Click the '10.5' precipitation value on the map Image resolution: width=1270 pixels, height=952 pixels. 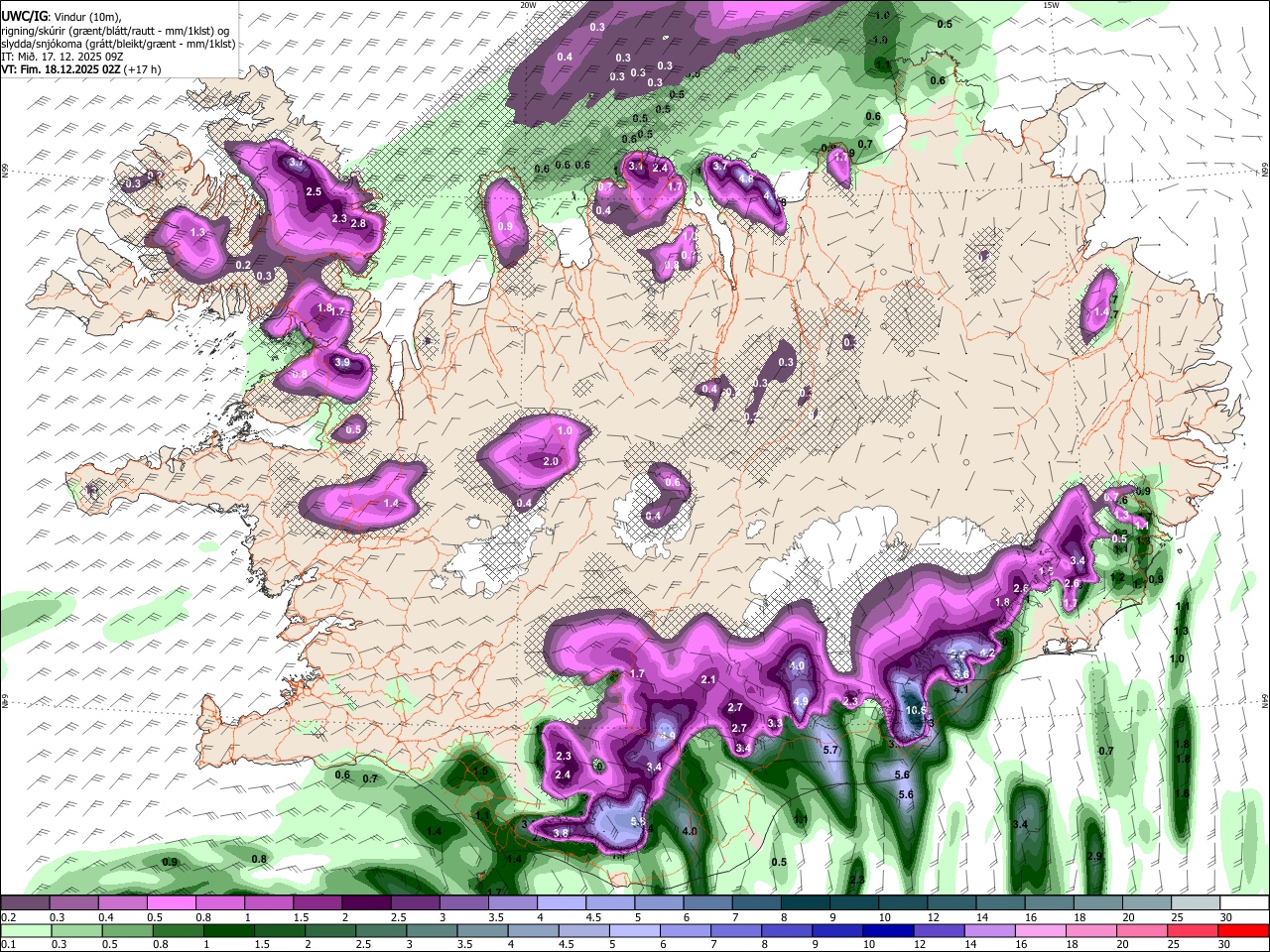coord(917,710)
